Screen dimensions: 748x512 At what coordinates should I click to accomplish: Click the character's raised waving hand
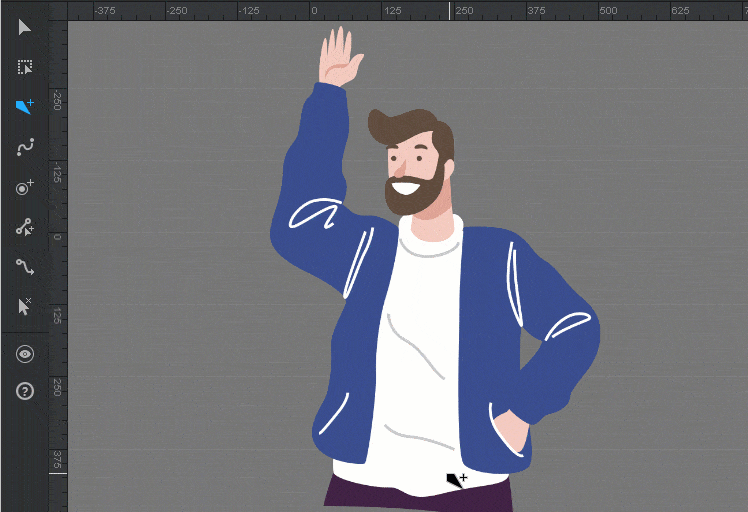coord(338,59)
